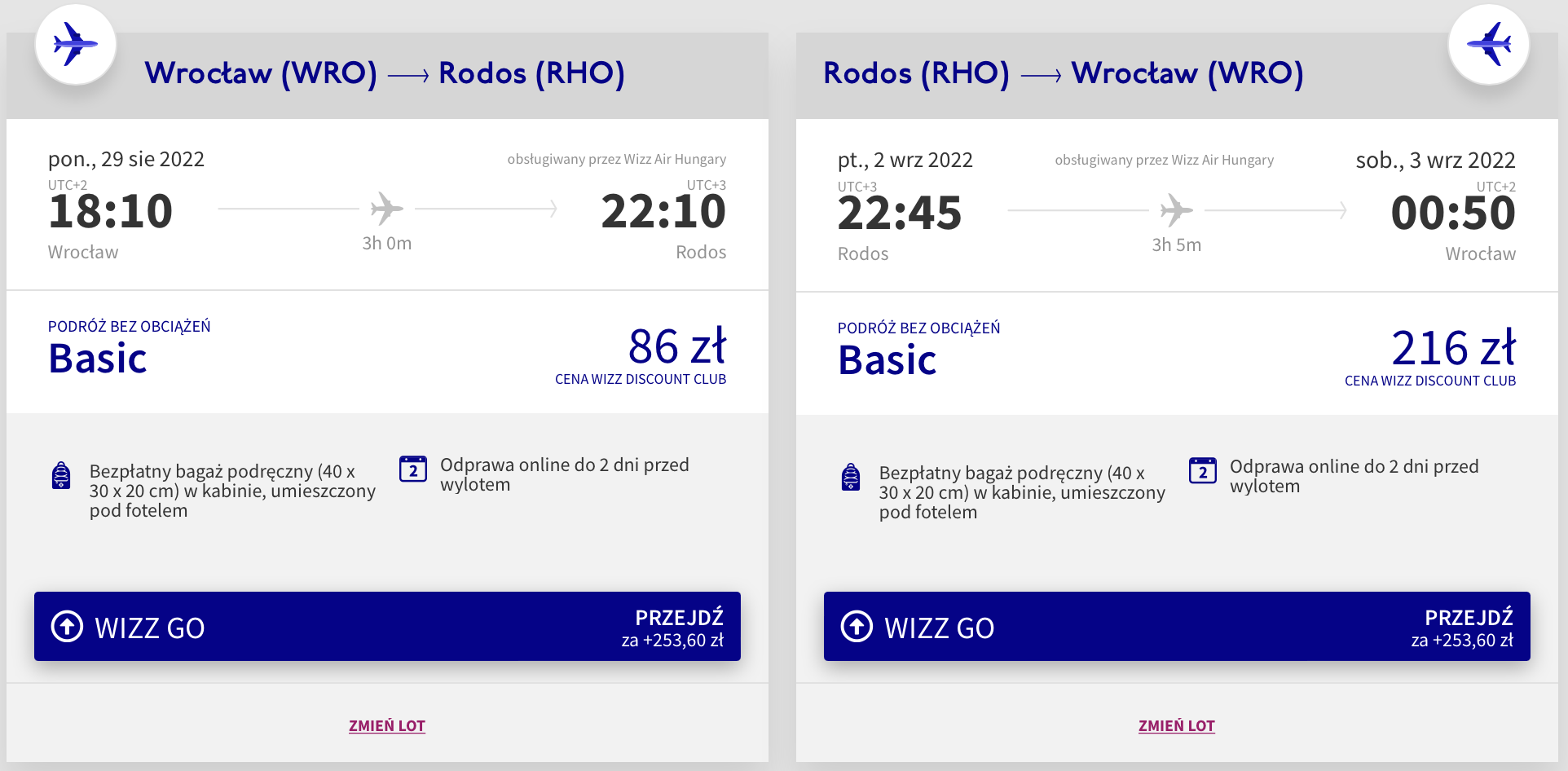Click the backpack baggage icon for the Rodos–Wrocław flight

(x=851, y=477)
